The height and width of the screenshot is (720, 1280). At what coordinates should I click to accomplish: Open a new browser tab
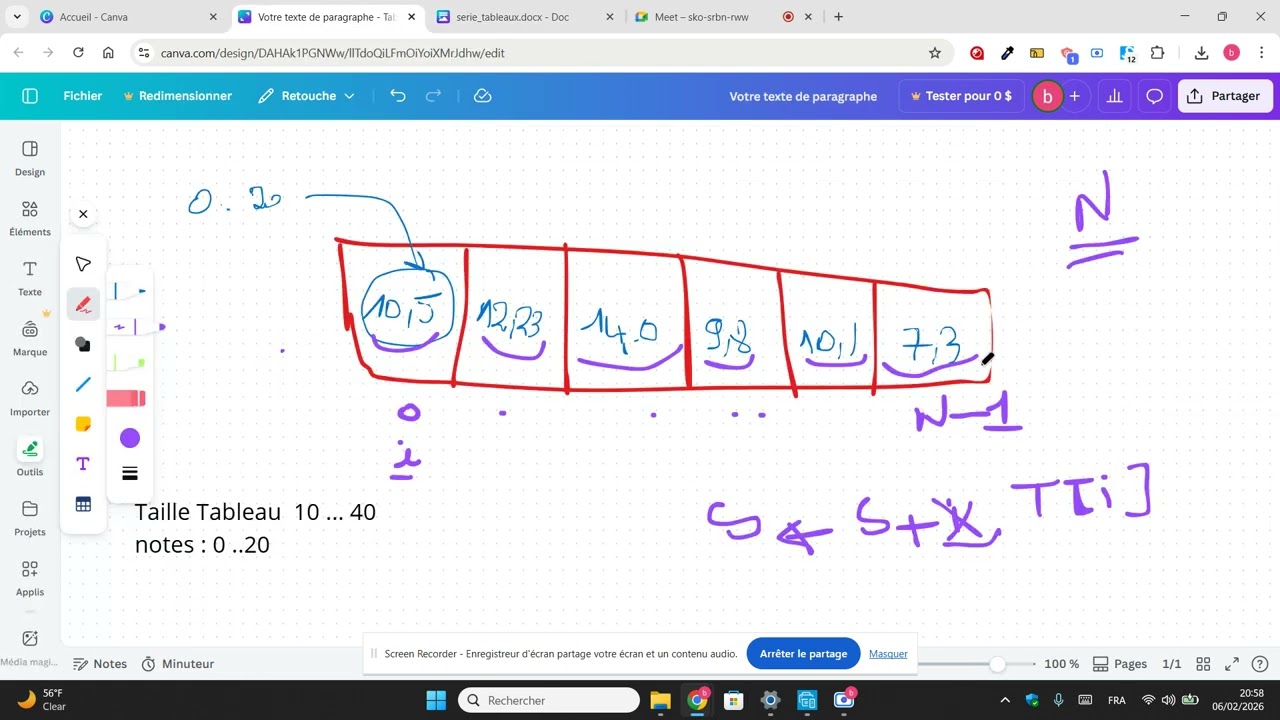[838, 17]
